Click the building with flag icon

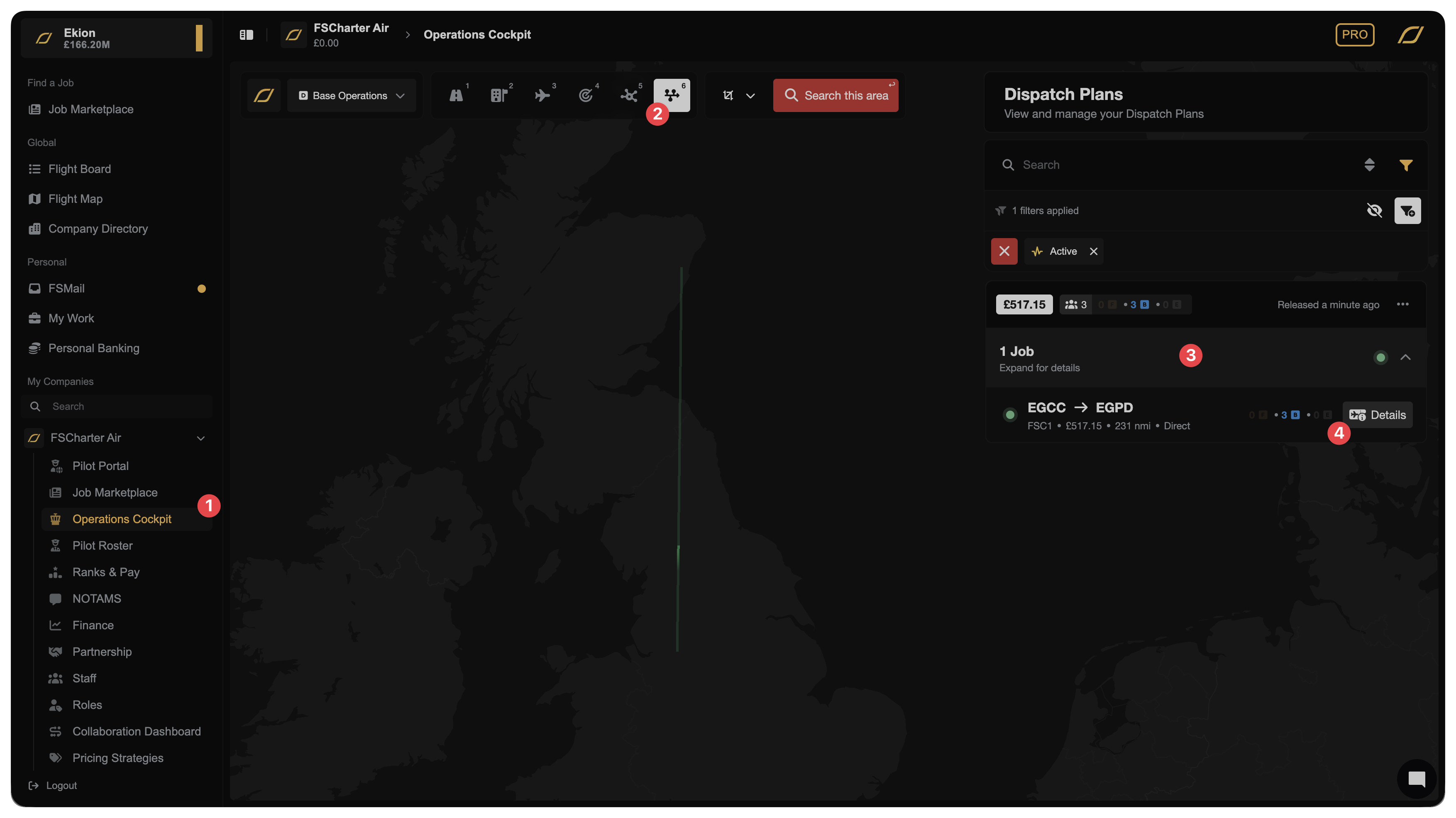(499, 95)
